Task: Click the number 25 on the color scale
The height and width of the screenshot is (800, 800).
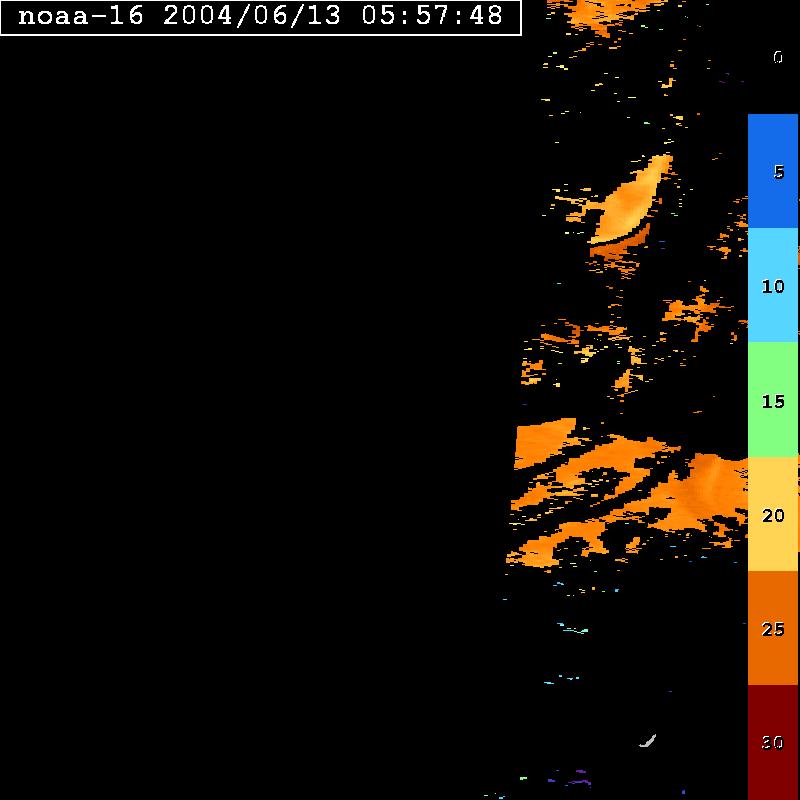Action: (773, 630)
